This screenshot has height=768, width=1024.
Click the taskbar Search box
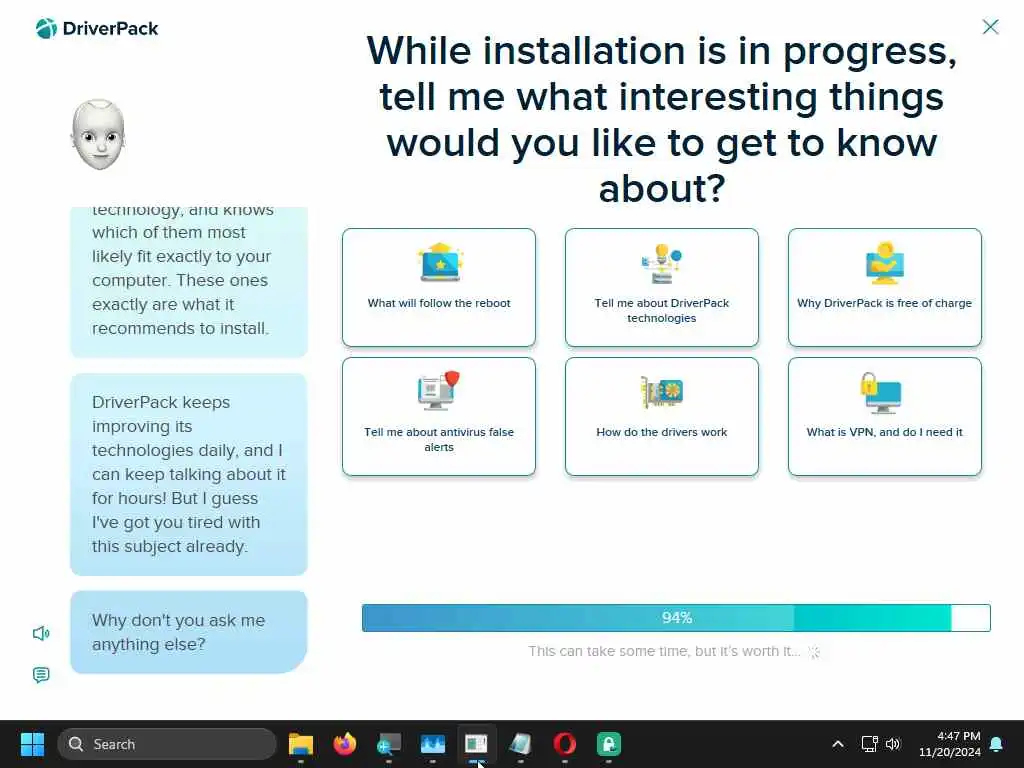pyautogui.click(x=167, y=744)
